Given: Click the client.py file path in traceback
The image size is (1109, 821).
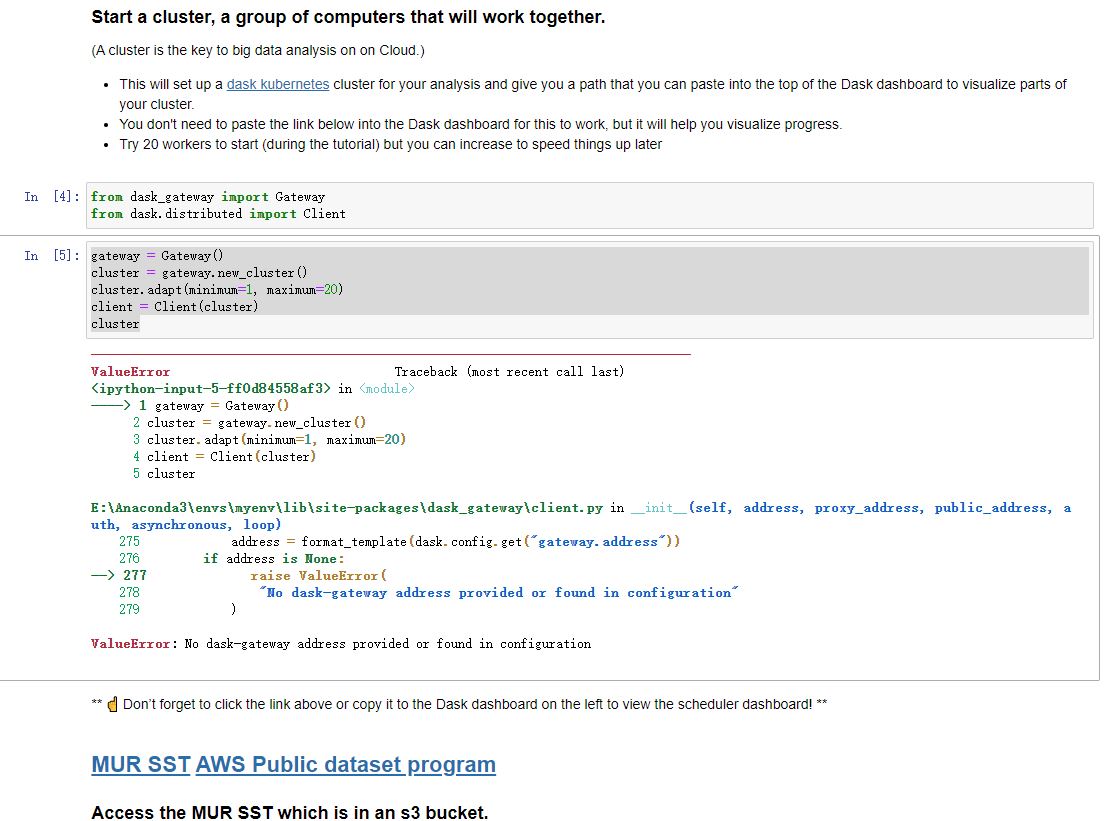Looking at the screenshot, I should [x=347, y=508].
